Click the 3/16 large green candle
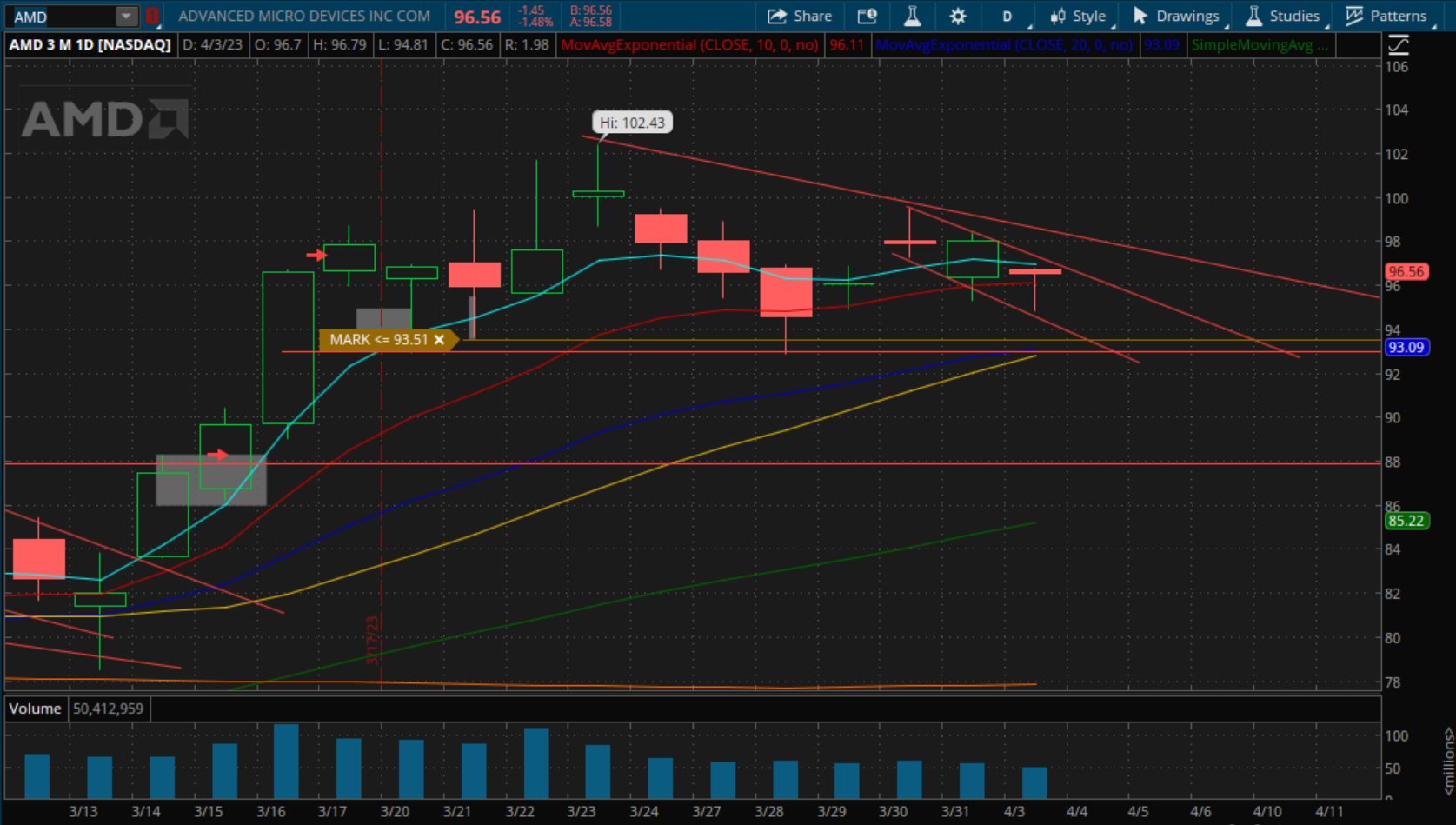 point(288,348)
